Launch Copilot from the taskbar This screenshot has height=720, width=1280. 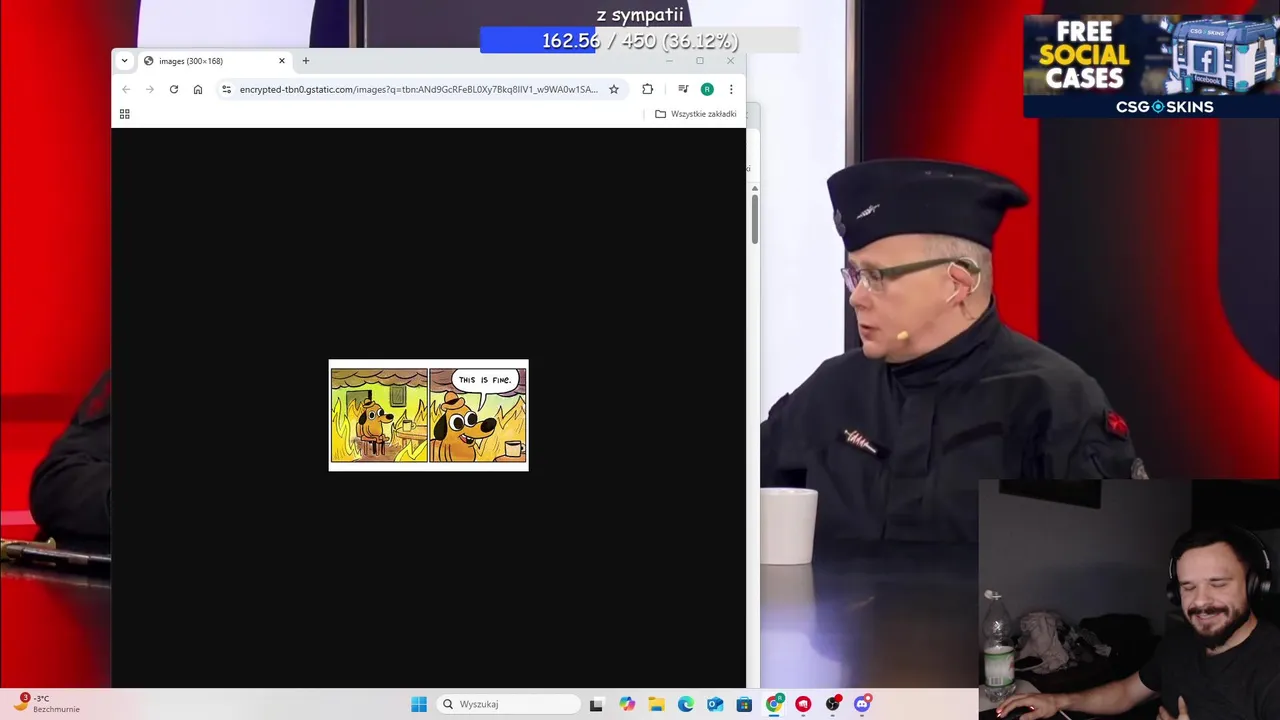click(627, 704)
